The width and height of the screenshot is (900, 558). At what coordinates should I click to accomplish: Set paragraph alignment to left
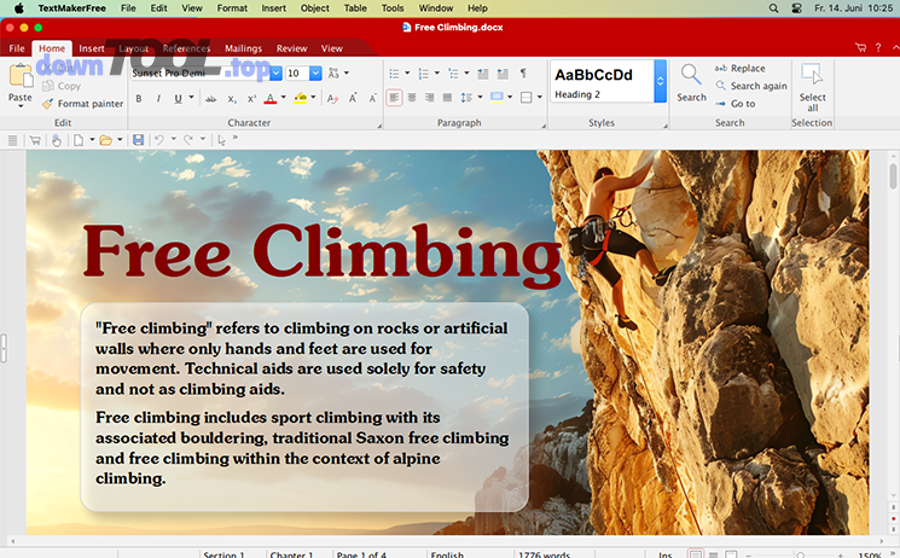(394, 98)
